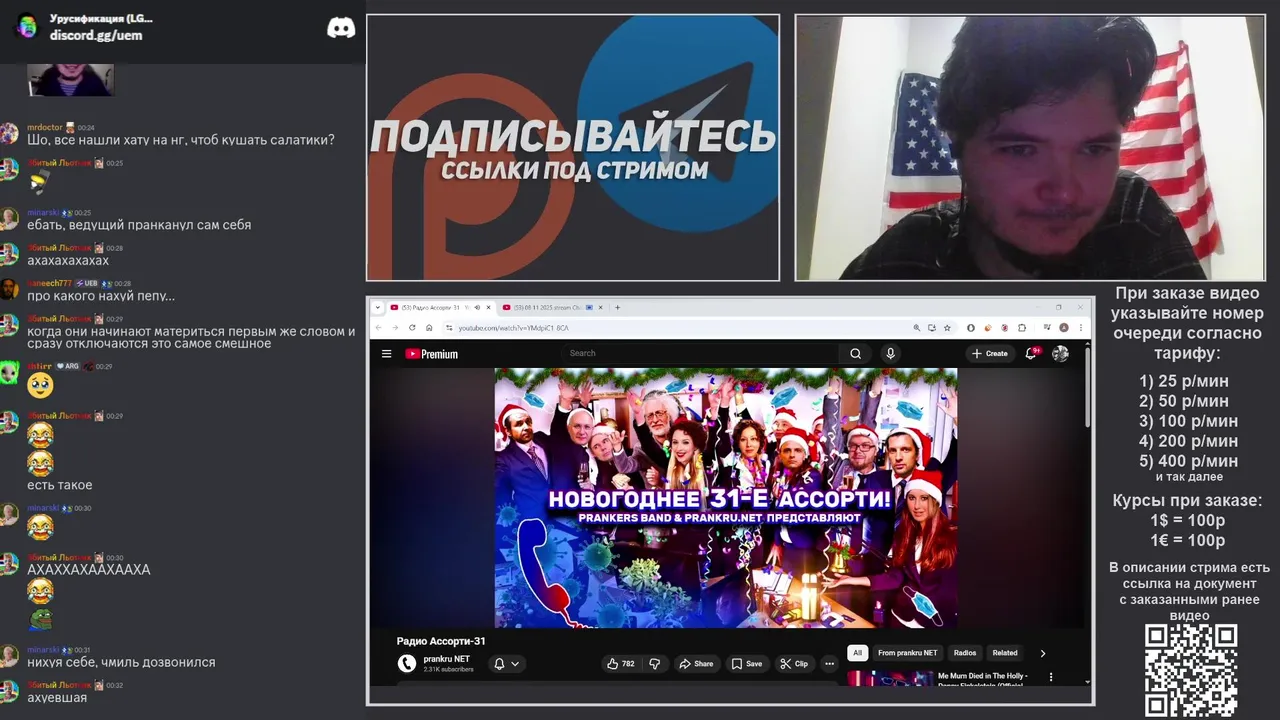The height and width of the screenshot is (720, 1280).
Task: Open options for Me Mum Died video
Action: (x=1050, y=677)
